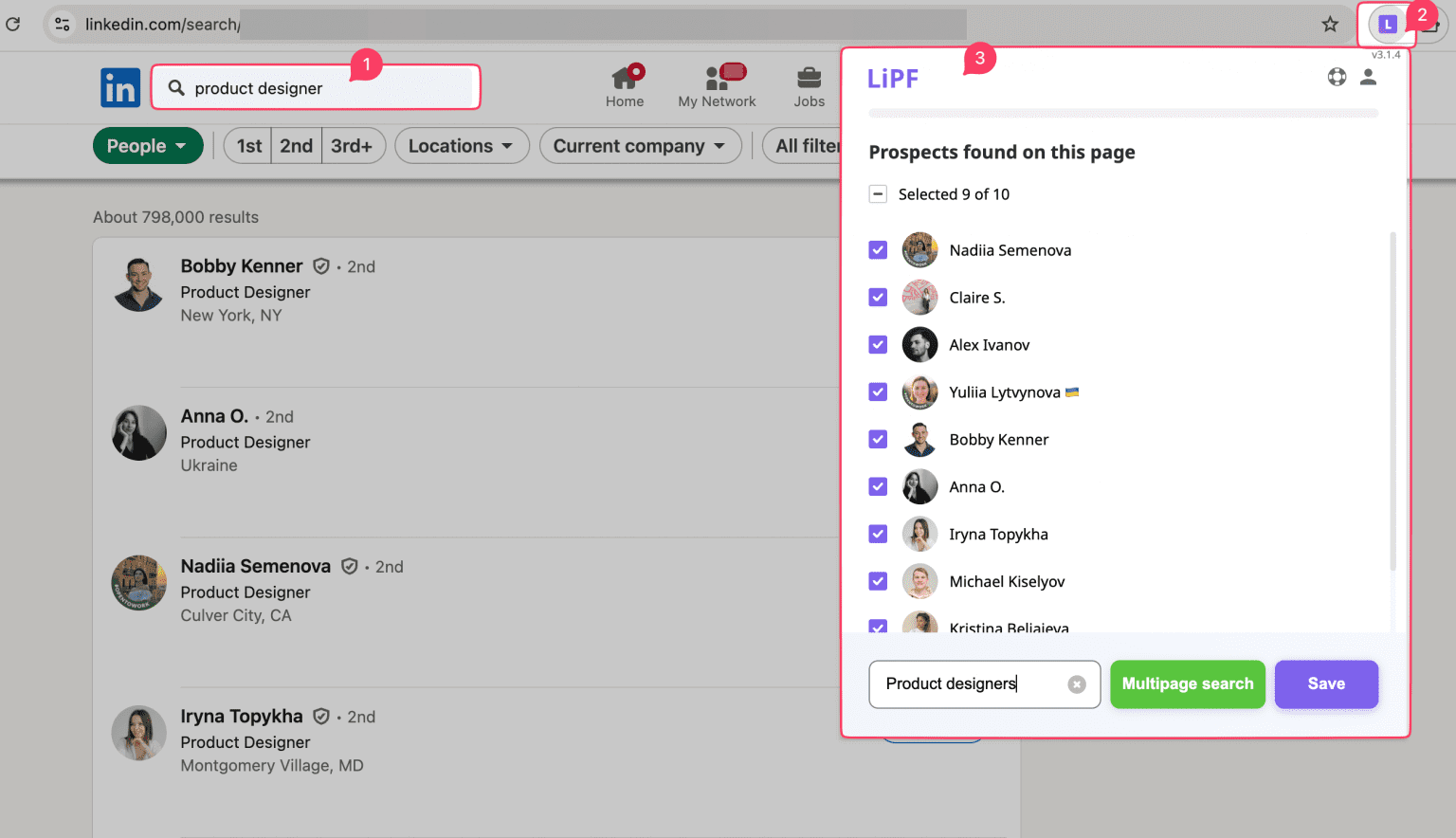This screenshot has width=1456, height=838.
Task: Open the Locations filter dropdown
Action: pyautogui.click(x=461, y=146)
